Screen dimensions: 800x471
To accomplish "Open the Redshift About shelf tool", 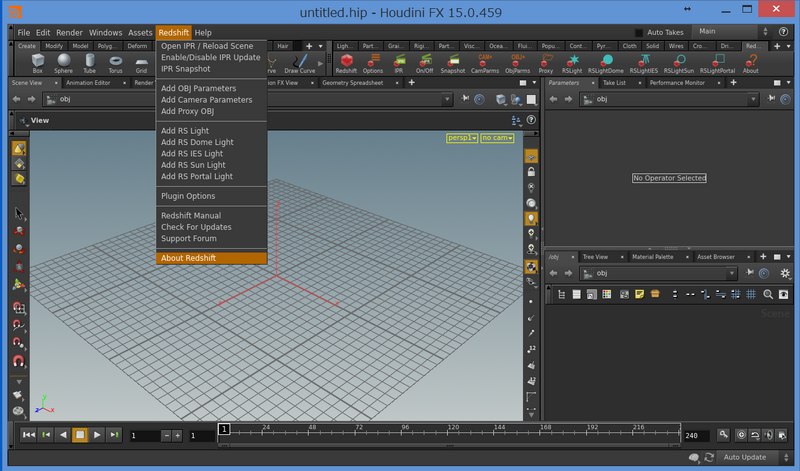I will pyautogui.click(x=751, y=63).
